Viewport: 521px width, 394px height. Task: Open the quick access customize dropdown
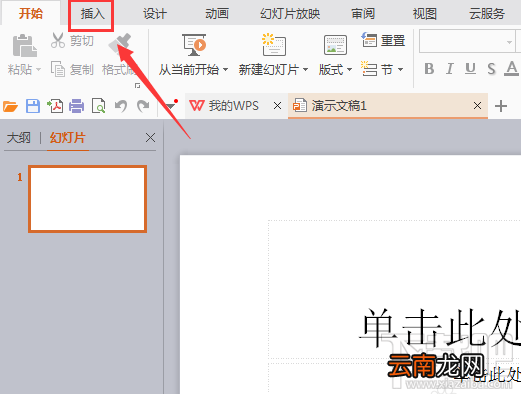pyautogui.click(x=171, y=106)
